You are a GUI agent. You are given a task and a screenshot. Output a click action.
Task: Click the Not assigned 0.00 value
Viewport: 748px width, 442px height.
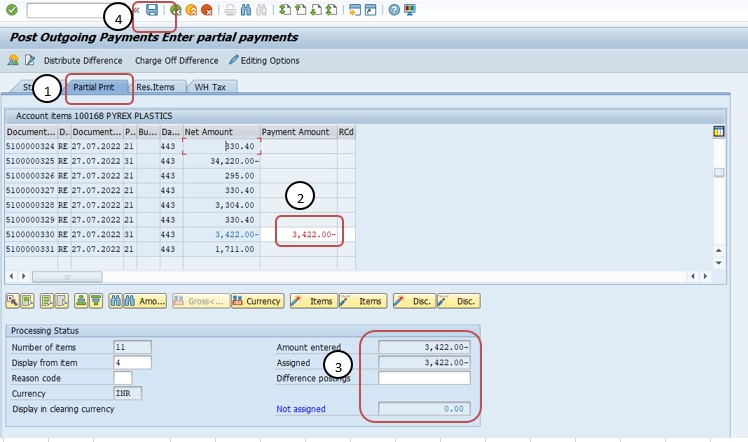pyautogui.click(x=424, y=409)
